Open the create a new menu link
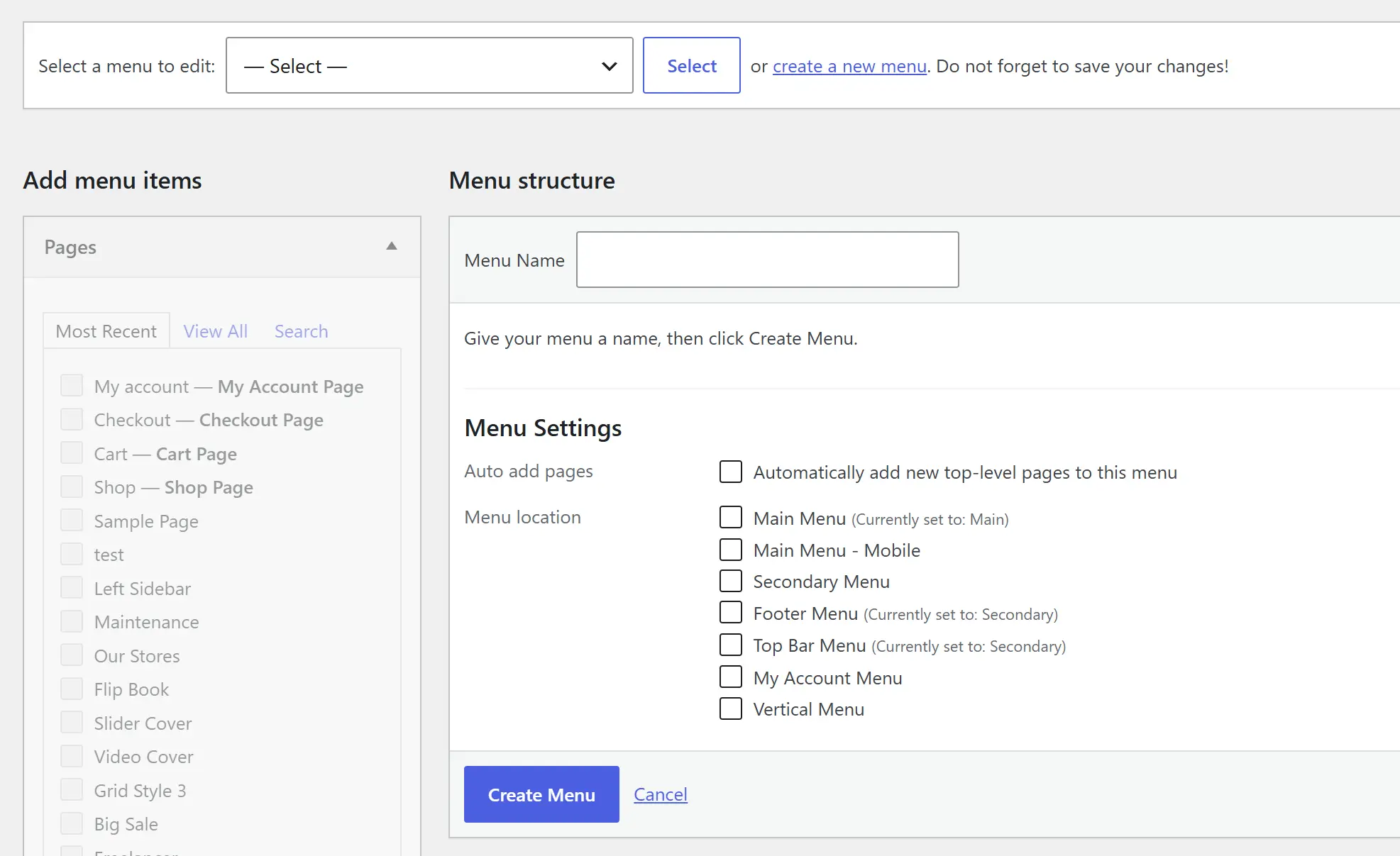The width and height of the screenshot is (1400, 856). click(x=849, y=66)
